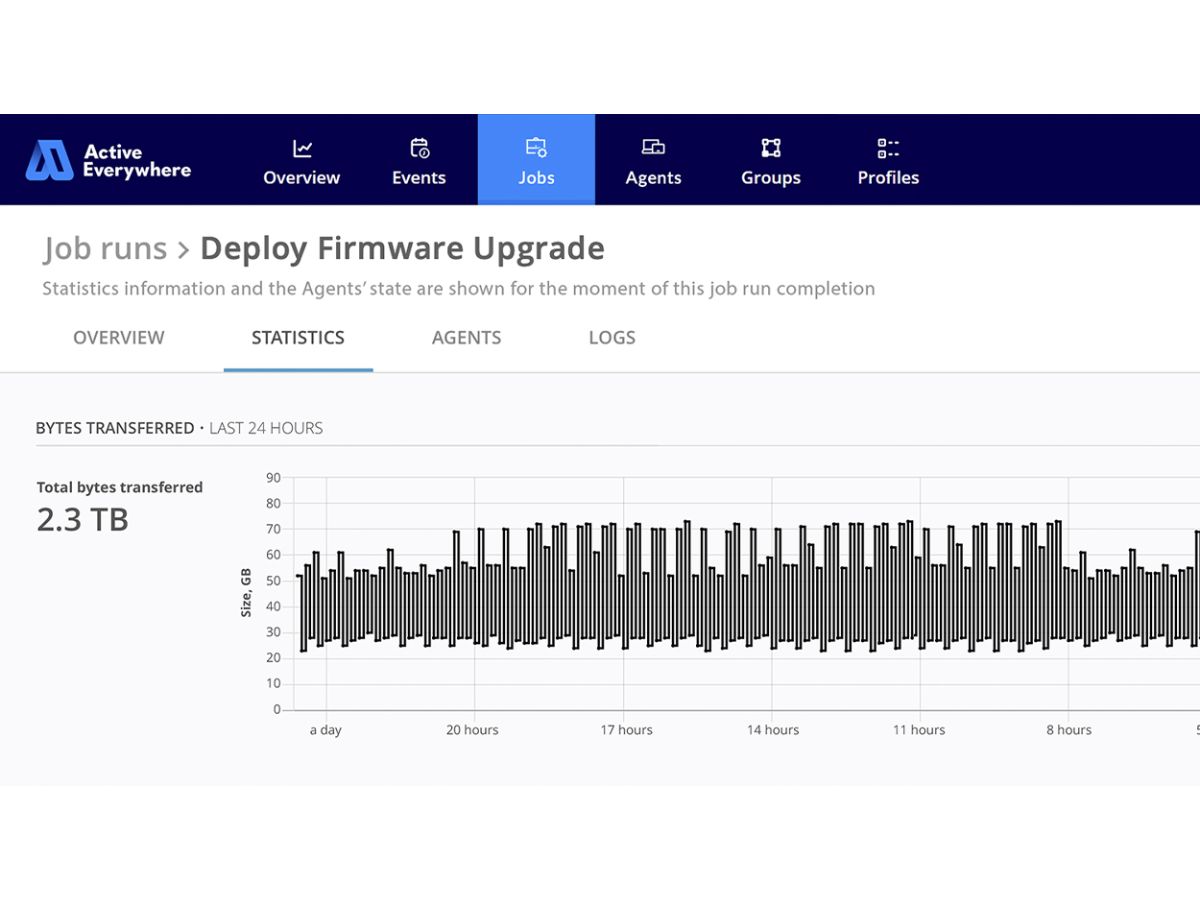
Task: Click the 17 hours axis label
Action: 627,730
